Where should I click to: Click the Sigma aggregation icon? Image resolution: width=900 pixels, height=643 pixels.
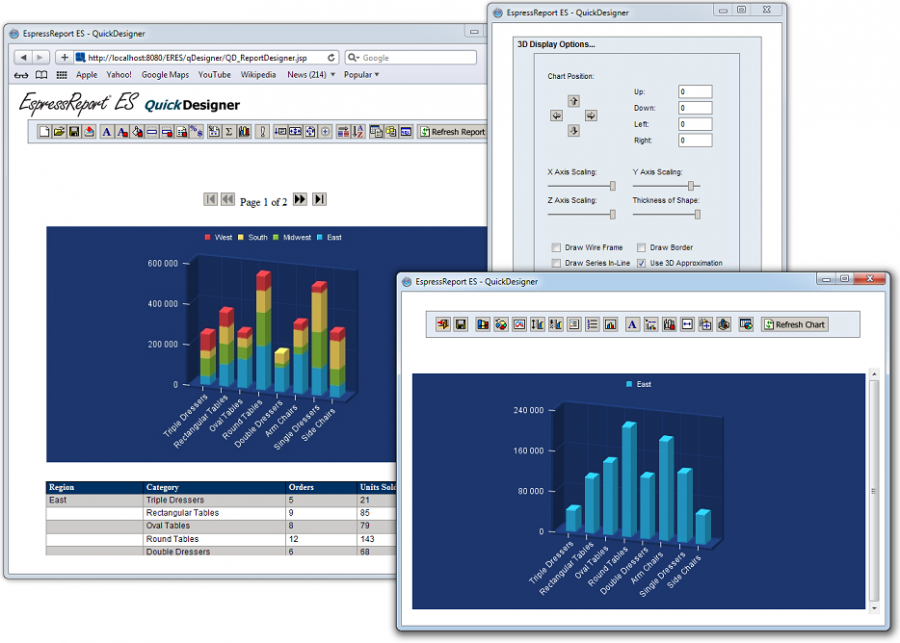pyautogui.click(x=229, y=132)
